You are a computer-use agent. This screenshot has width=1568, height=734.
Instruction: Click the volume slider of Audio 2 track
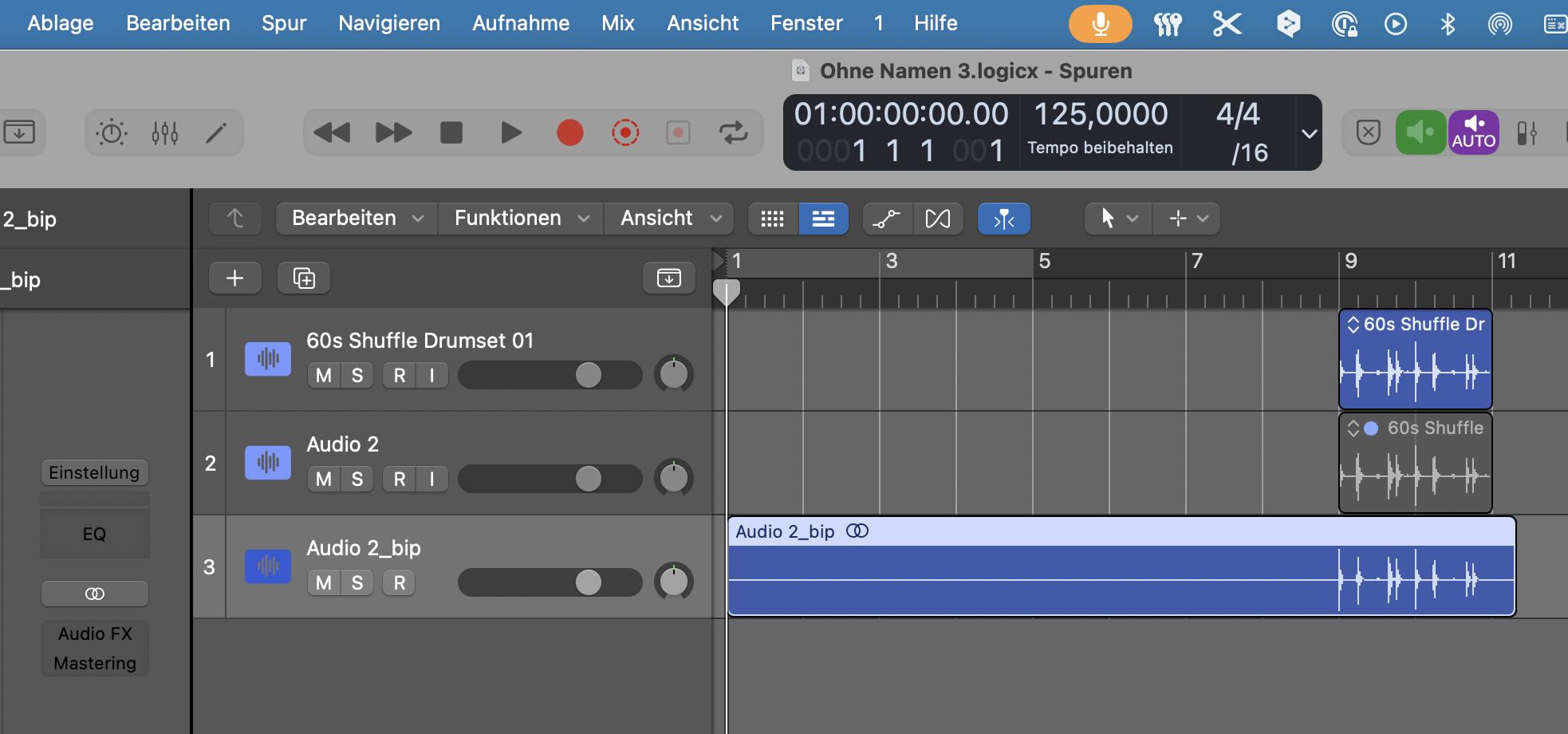point(589,479)
